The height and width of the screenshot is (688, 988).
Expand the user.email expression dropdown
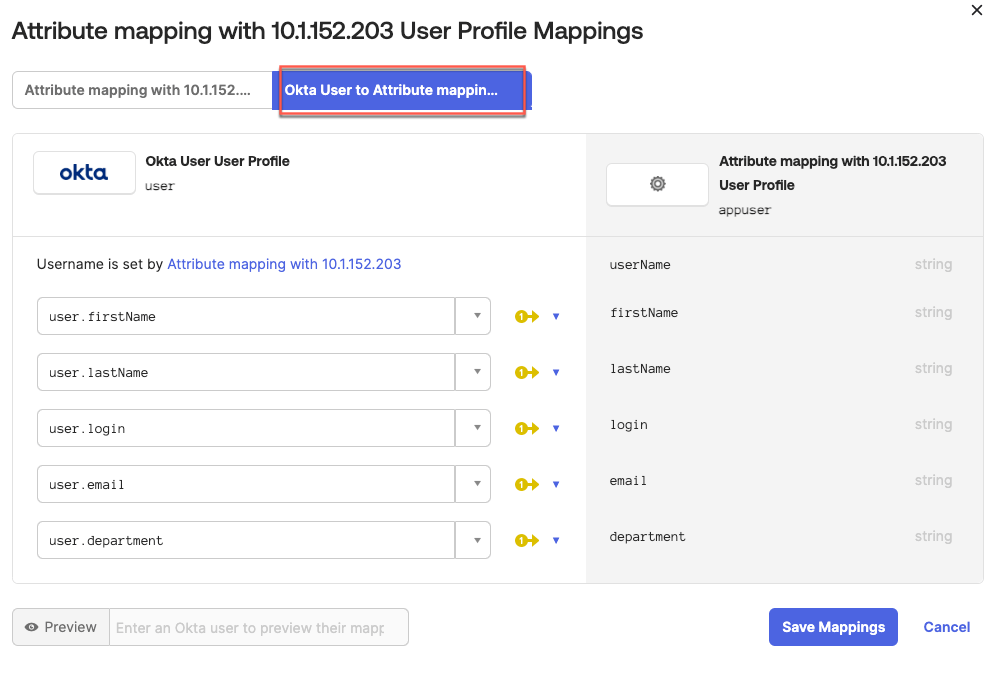point(473,484)
